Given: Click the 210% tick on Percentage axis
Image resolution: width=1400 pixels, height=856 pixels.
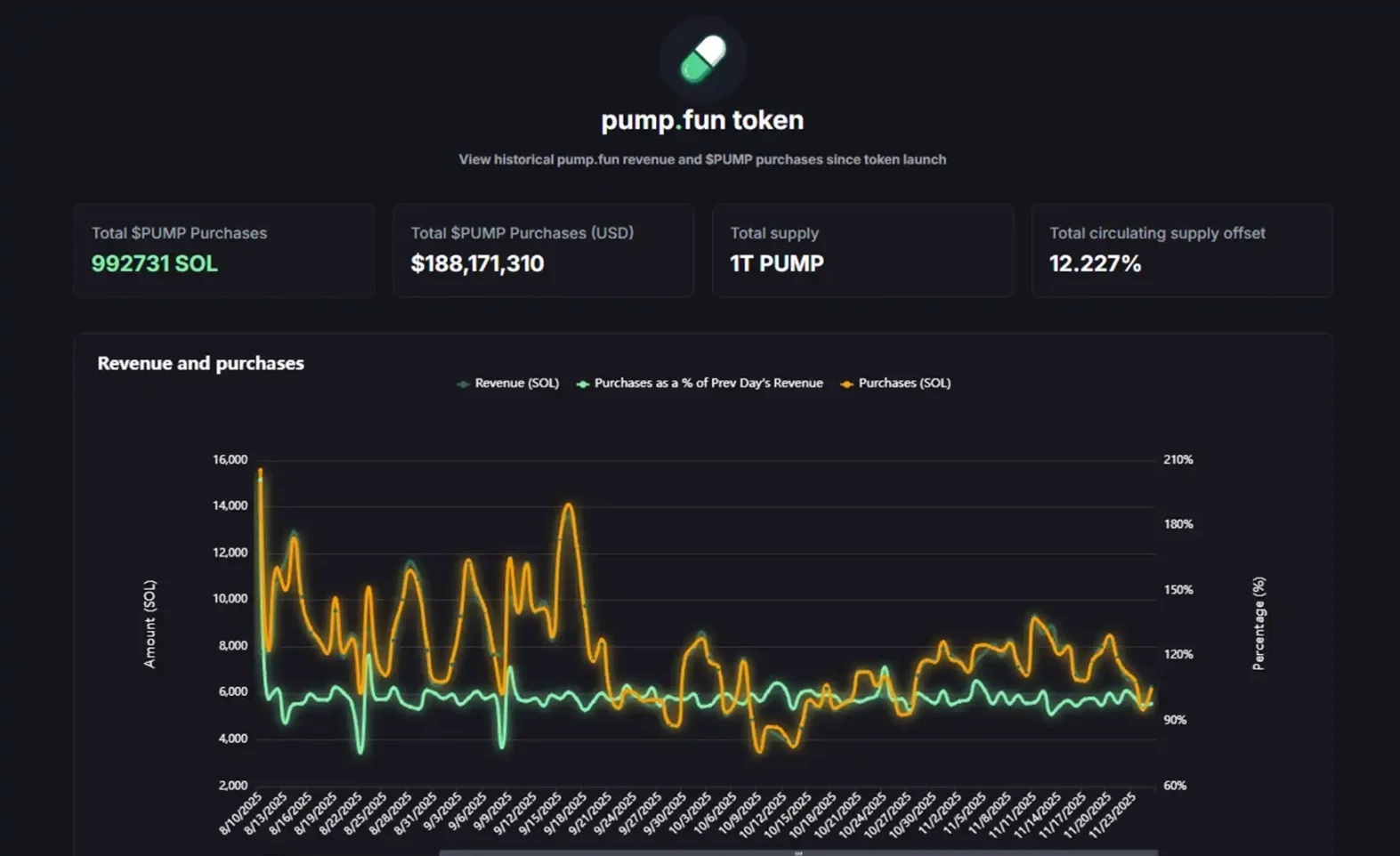Looking at the screenshot, I should [1177, 459].
